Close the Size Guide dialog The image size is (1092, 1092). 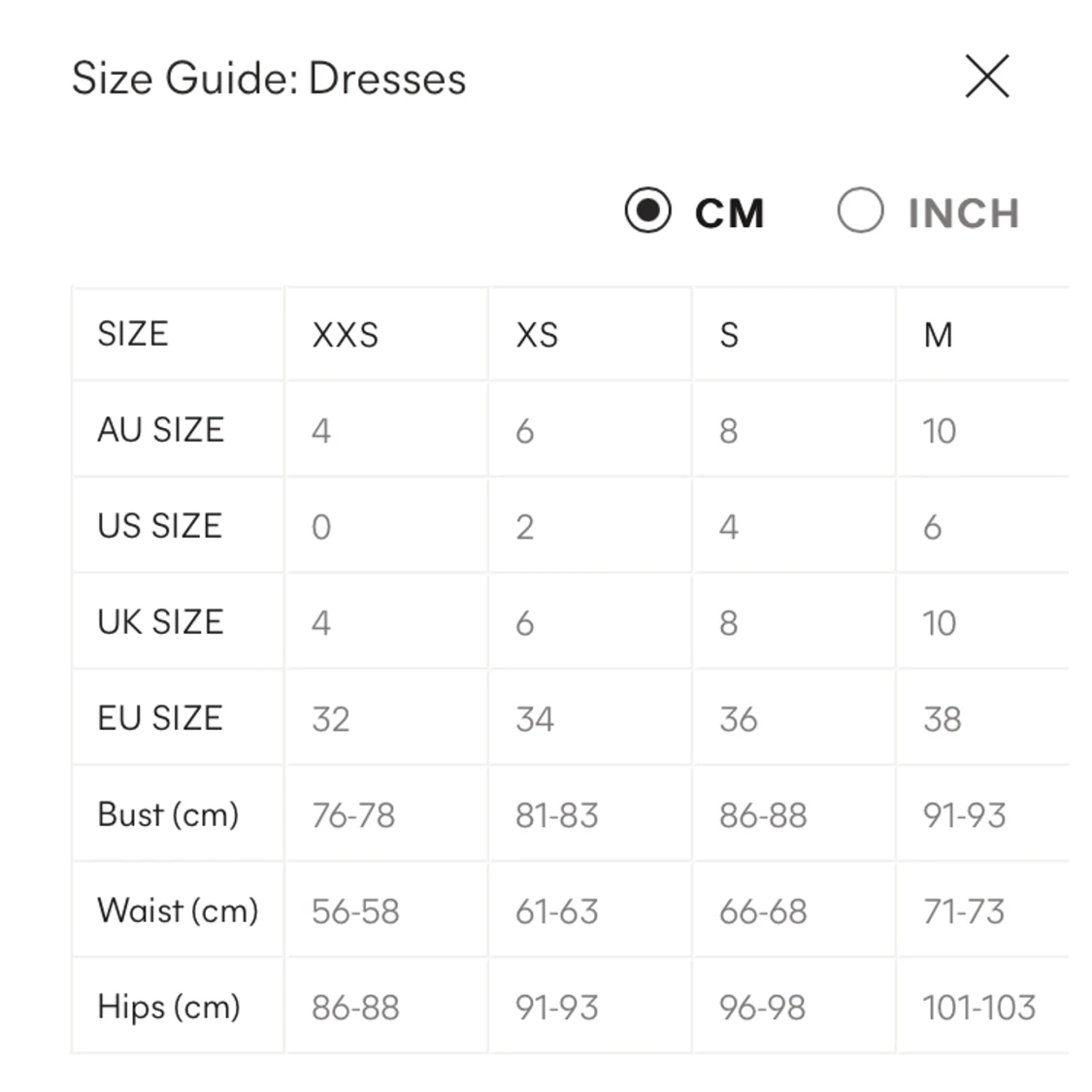tap(987, 77)
